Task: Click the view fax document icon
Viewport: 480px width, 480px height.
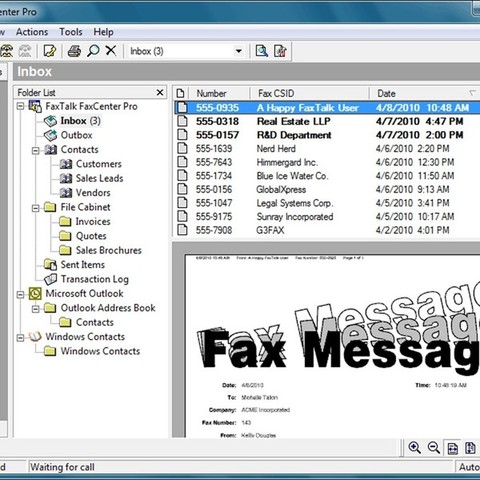Action: click(262, 51)
